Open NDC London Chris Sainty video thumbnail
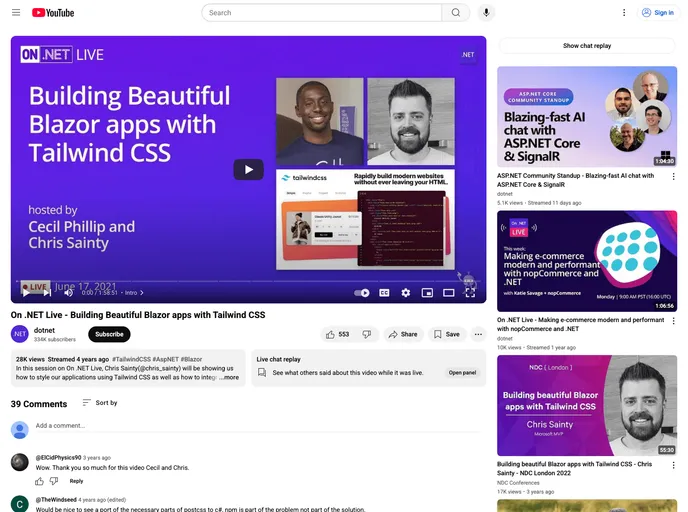The height and width of the screenshot is (512, 688). coord(587,405)
